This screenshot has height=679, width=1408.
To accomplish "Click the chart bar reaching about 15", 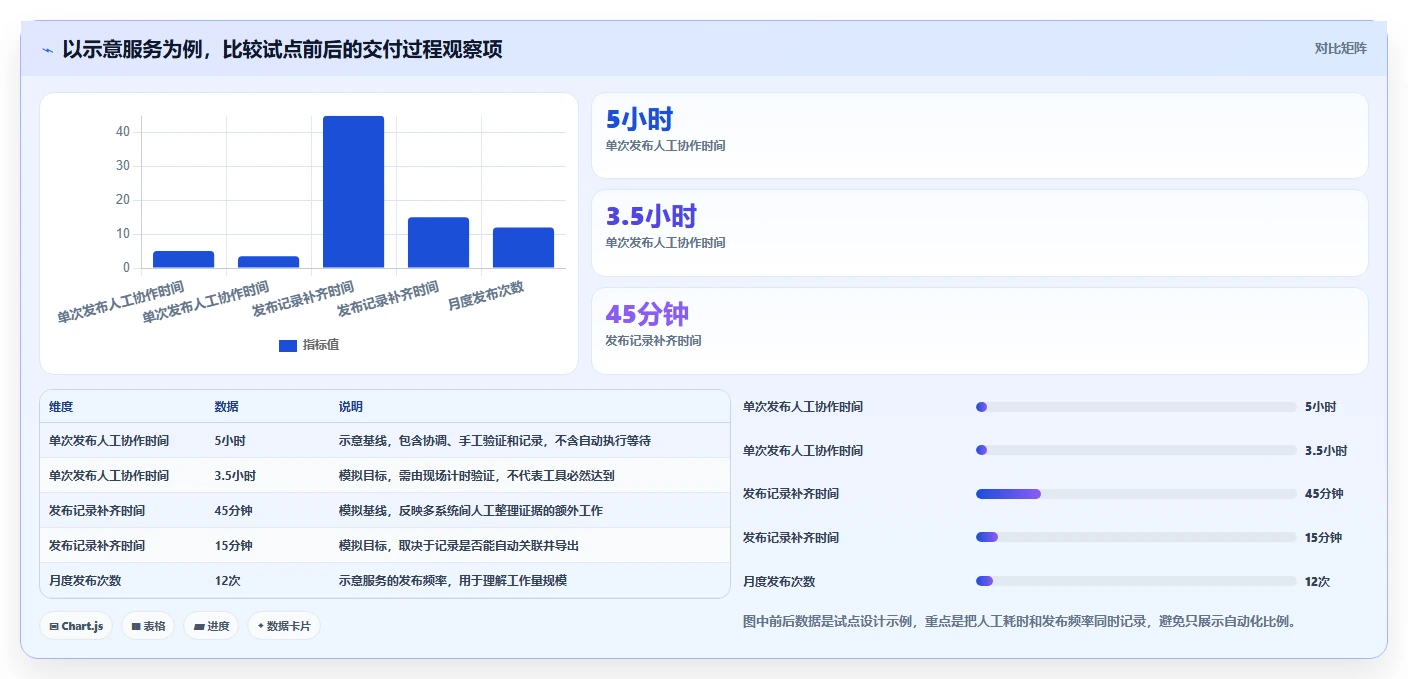I will 438,243.
